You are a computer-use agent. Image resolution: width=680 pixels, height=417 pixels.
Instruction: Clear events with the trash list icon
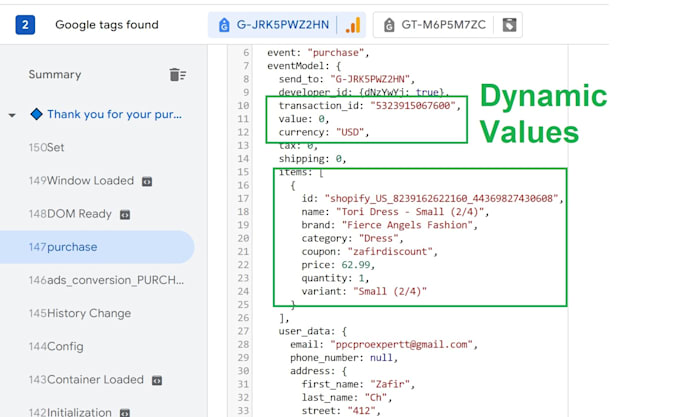[177, 75]
